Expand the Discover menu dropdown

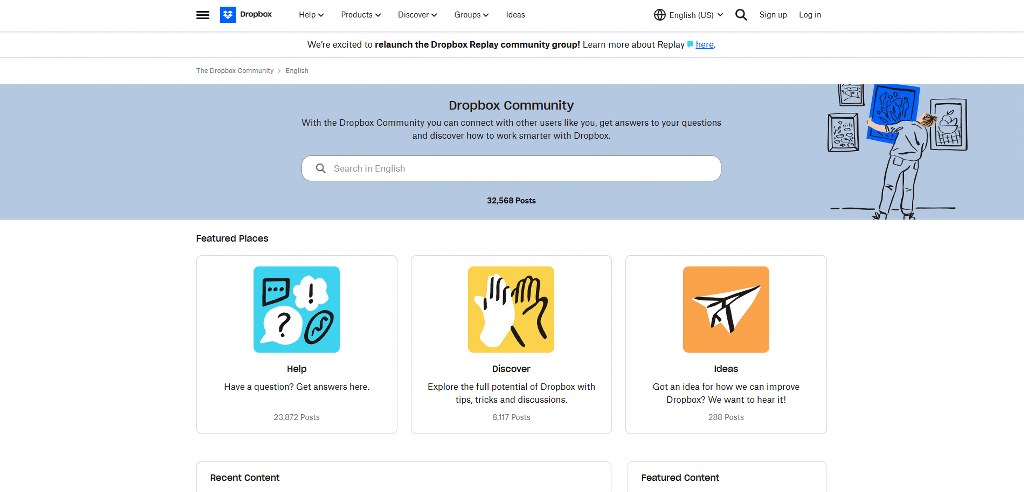pyautogui.click(x=417, y=15)
